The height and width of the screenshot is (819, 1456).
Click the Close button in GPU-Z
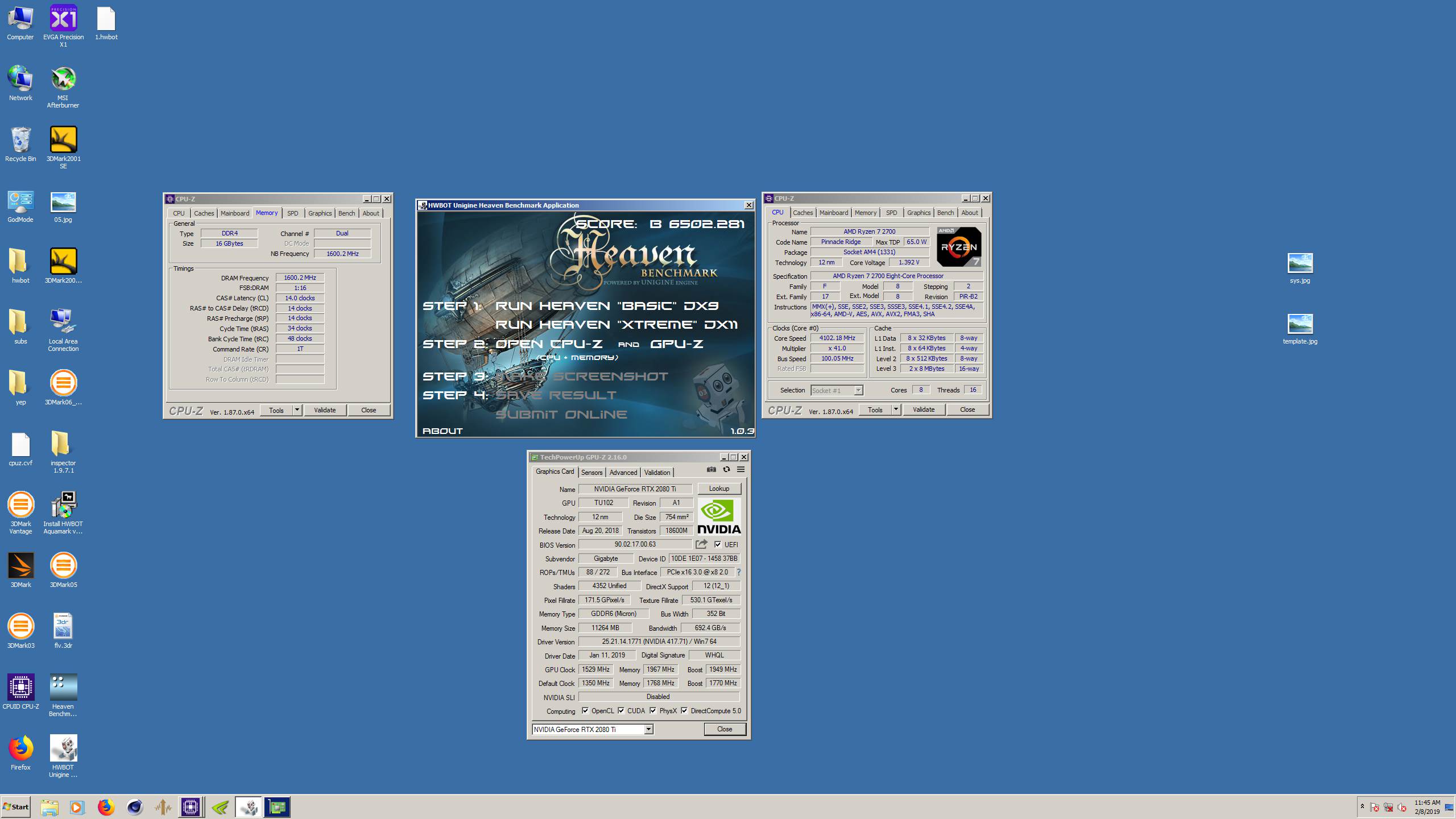point(725,729)
